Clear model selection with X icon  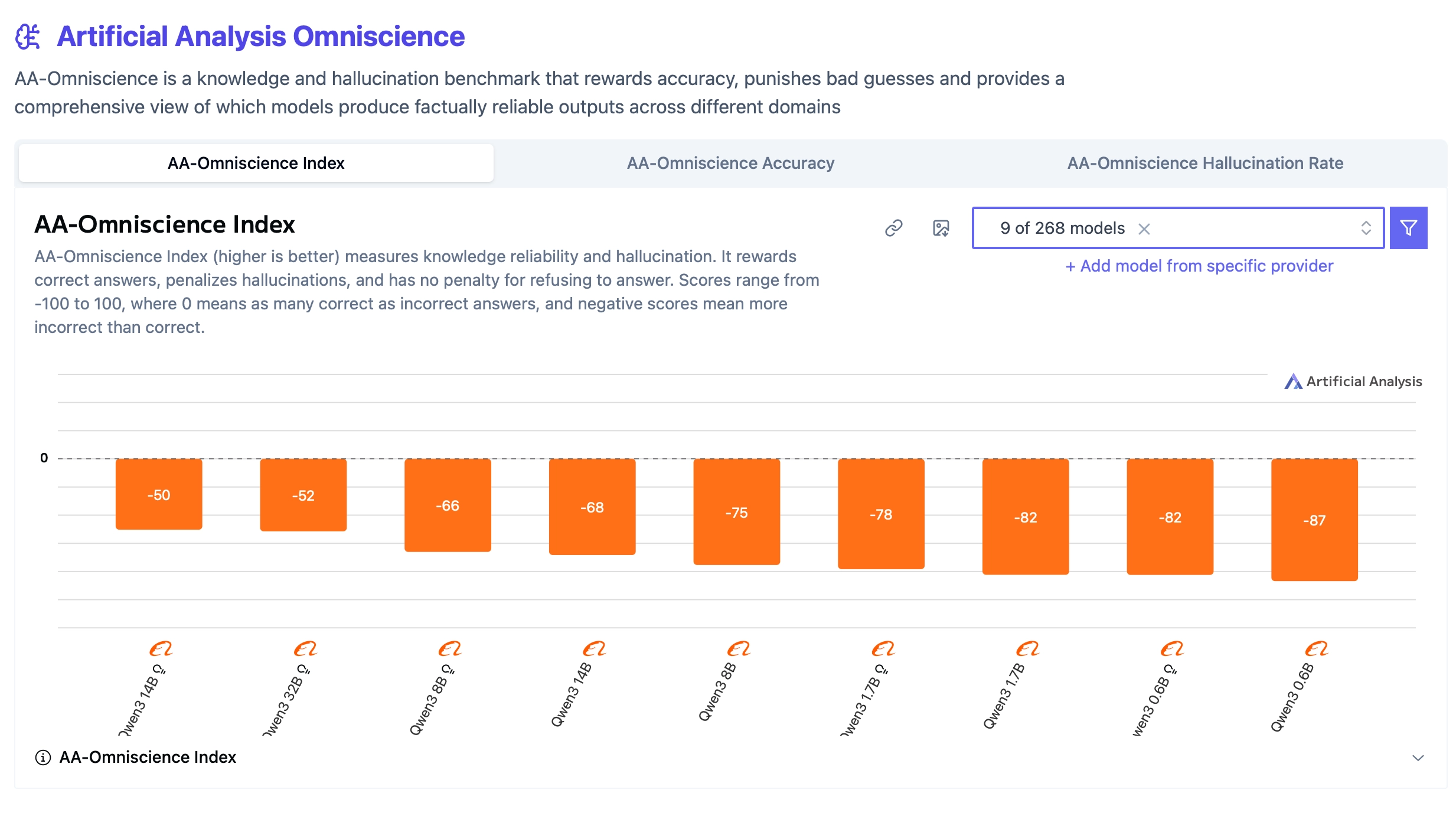[1144, 229]
